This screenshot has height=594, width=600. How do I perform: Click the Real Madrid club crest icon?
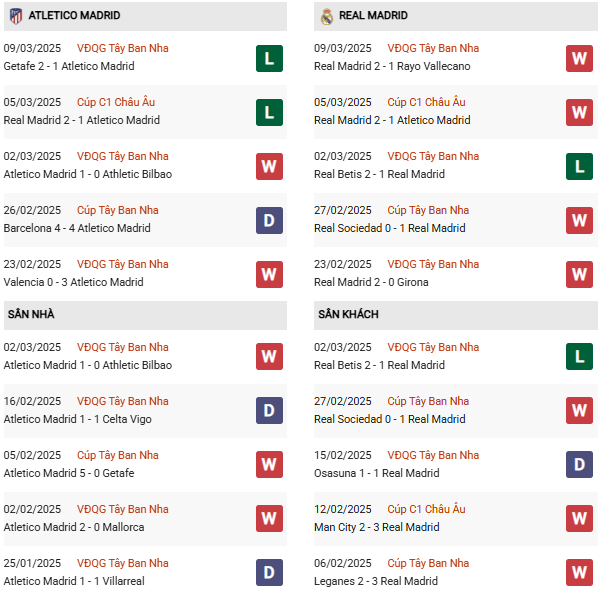326,16
